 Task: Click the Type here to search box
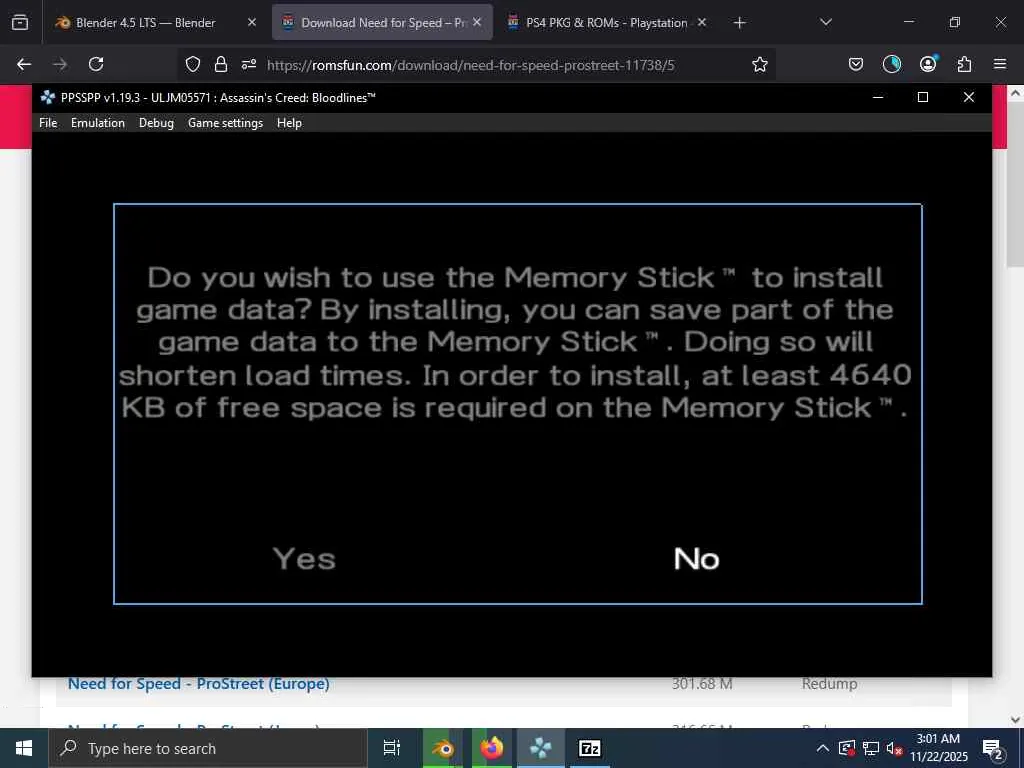(x=208, y=748)
